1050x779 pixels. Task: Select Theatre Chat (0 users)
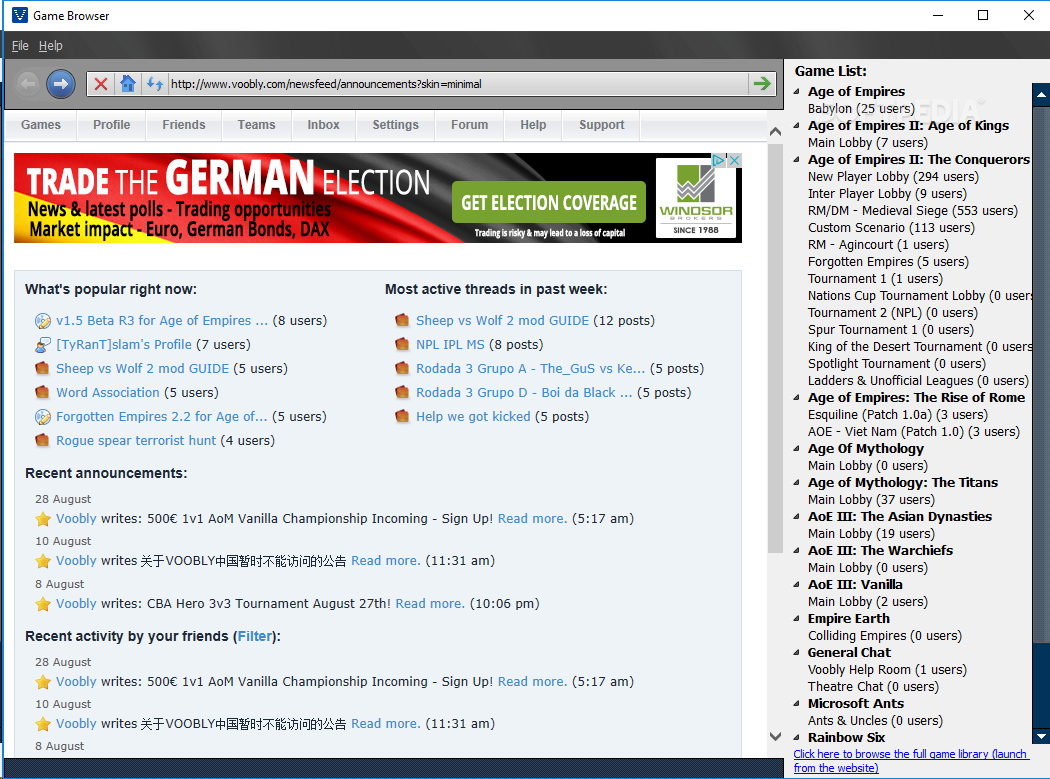tap(873, 687)
